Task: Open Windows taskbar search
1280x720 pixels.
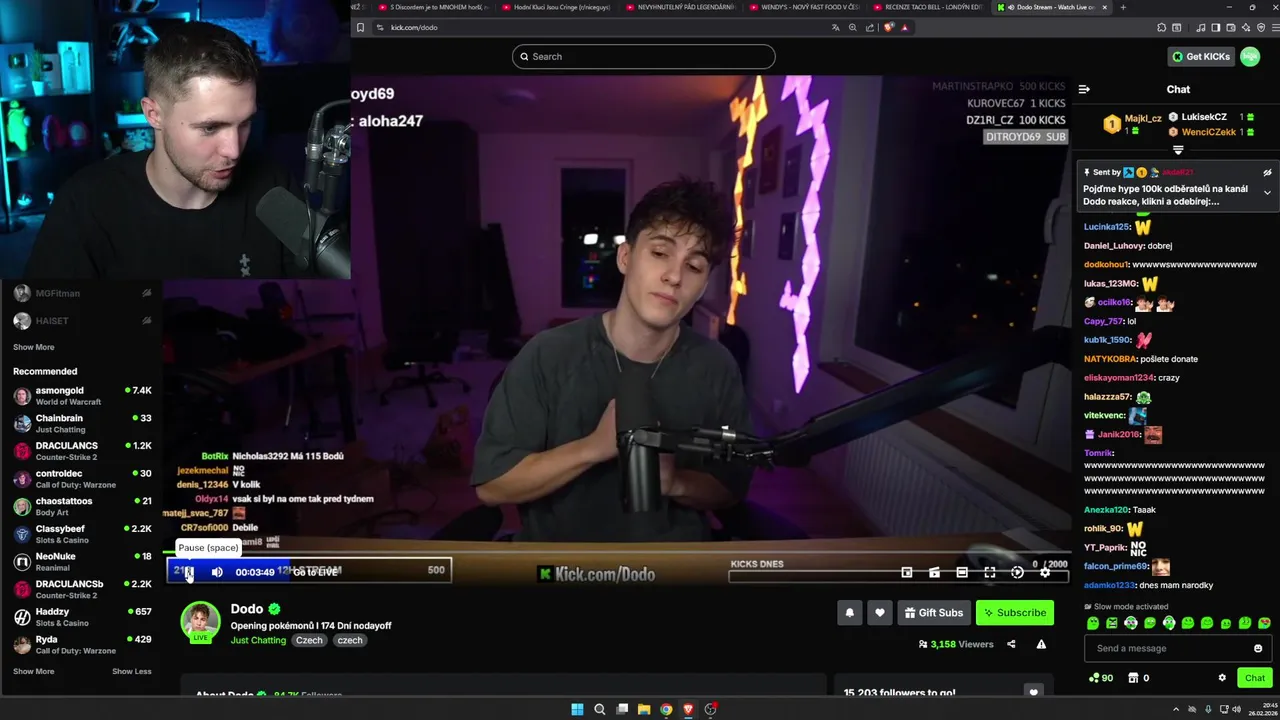Action: tap(600, 709)
